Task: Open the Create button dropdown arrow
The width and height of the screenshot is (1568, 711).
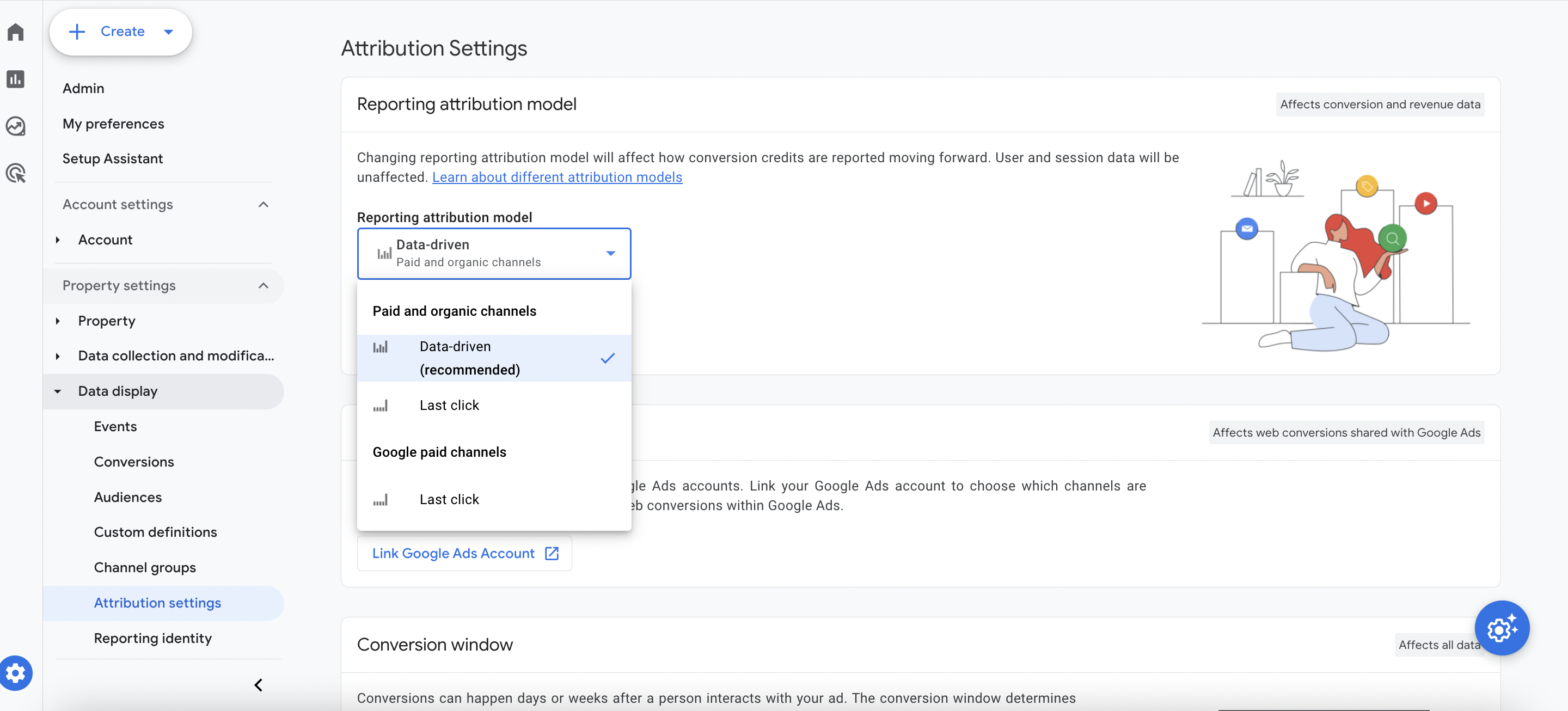Action: [x=169, y=32]
